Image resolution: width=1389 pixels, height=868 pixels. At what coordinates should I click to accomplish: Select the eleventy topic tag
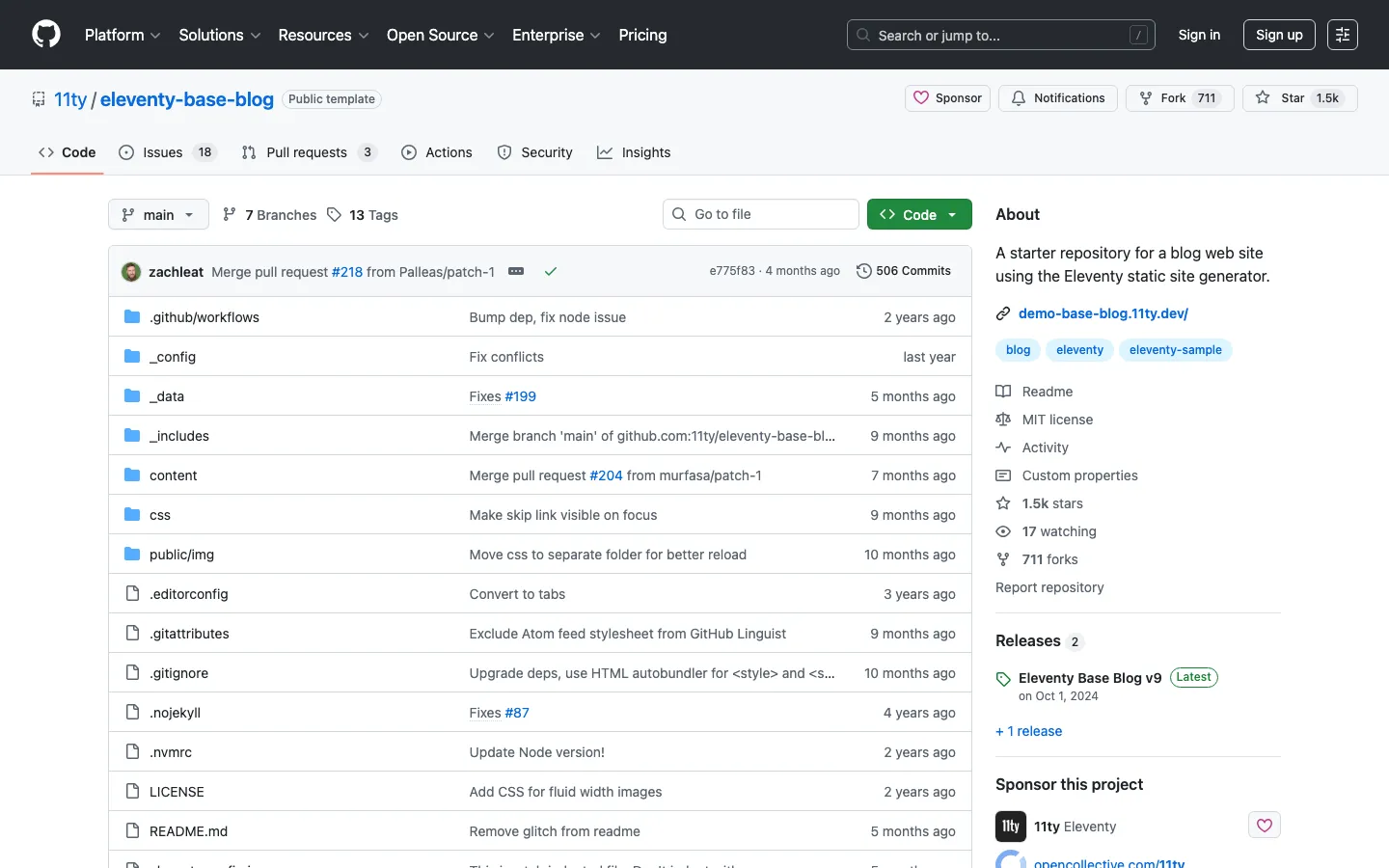(1079, 350)
